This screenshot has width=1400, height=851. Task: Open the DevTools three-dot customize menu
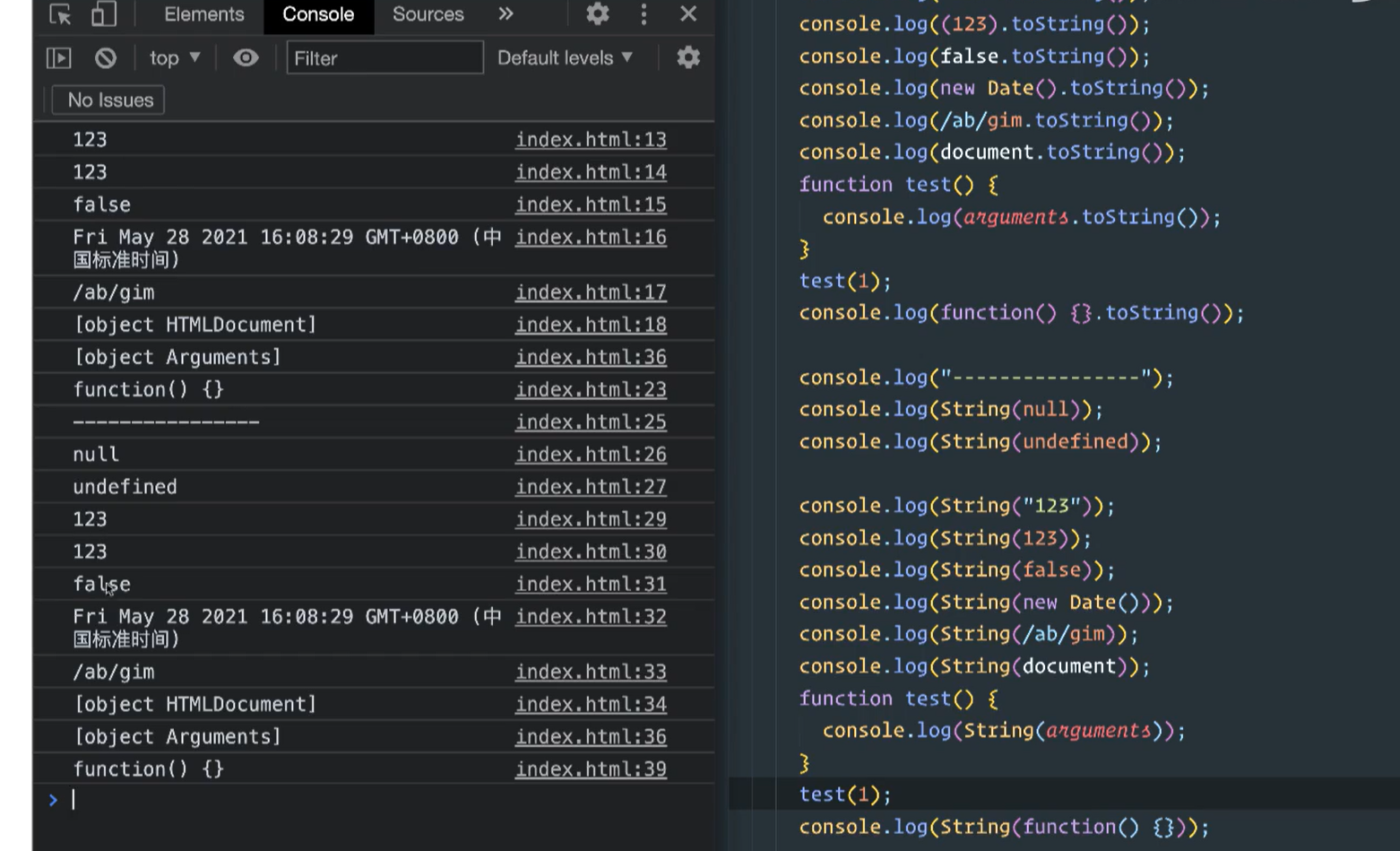coord(644,13)
